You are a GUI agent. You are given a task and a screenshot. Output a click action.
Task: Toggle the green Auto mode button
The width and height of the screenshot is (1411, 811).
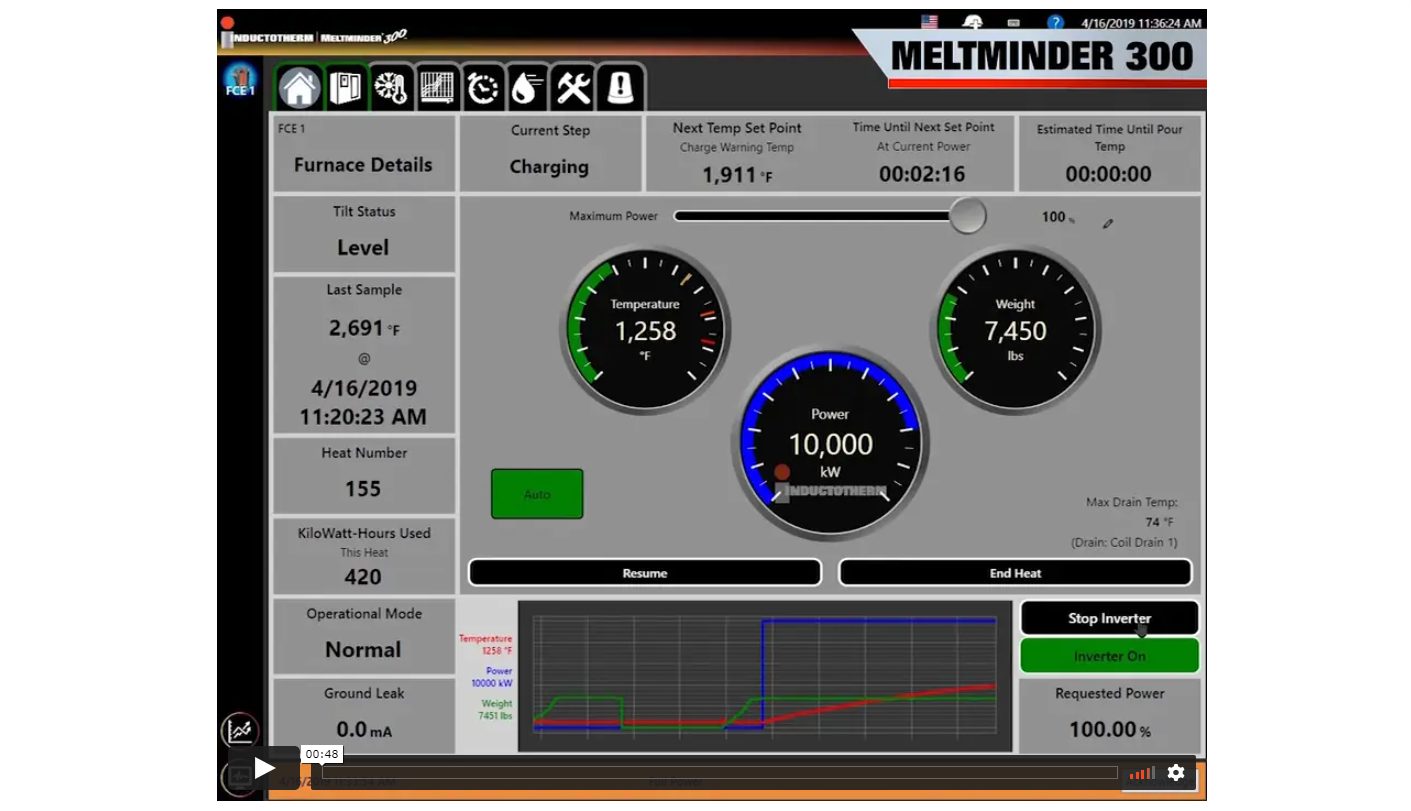[x=537, y=494]
